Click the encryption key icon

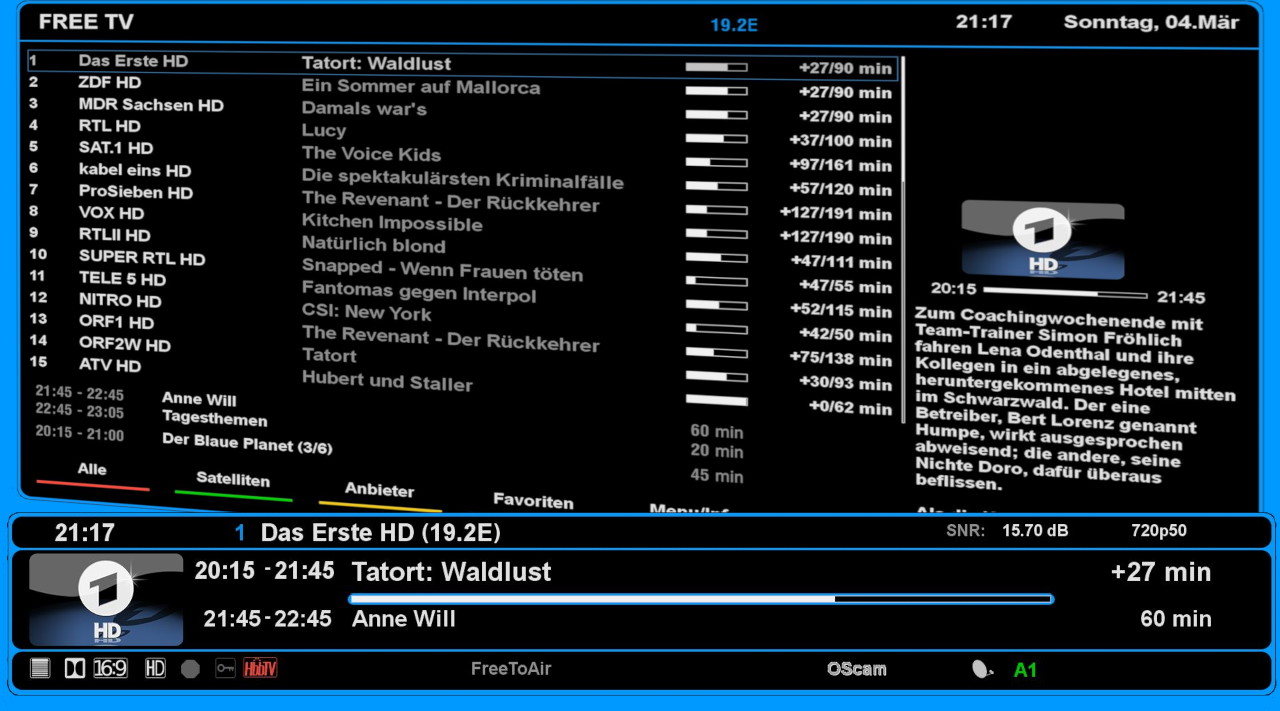coord(225,668)
